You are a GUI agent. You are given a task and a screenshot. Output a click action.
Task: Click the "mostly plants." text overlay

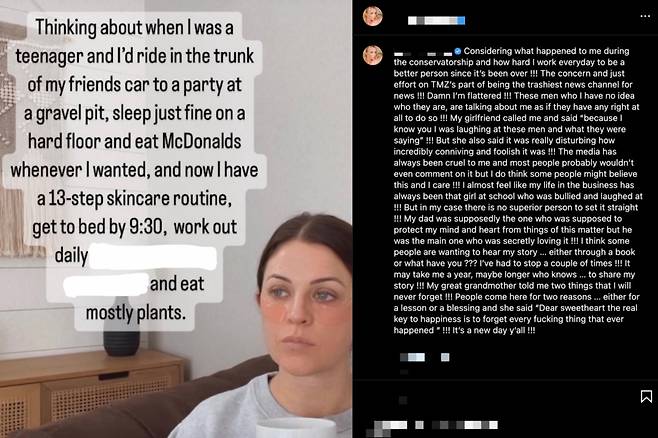pyautogui.click(x=135, y=312)
